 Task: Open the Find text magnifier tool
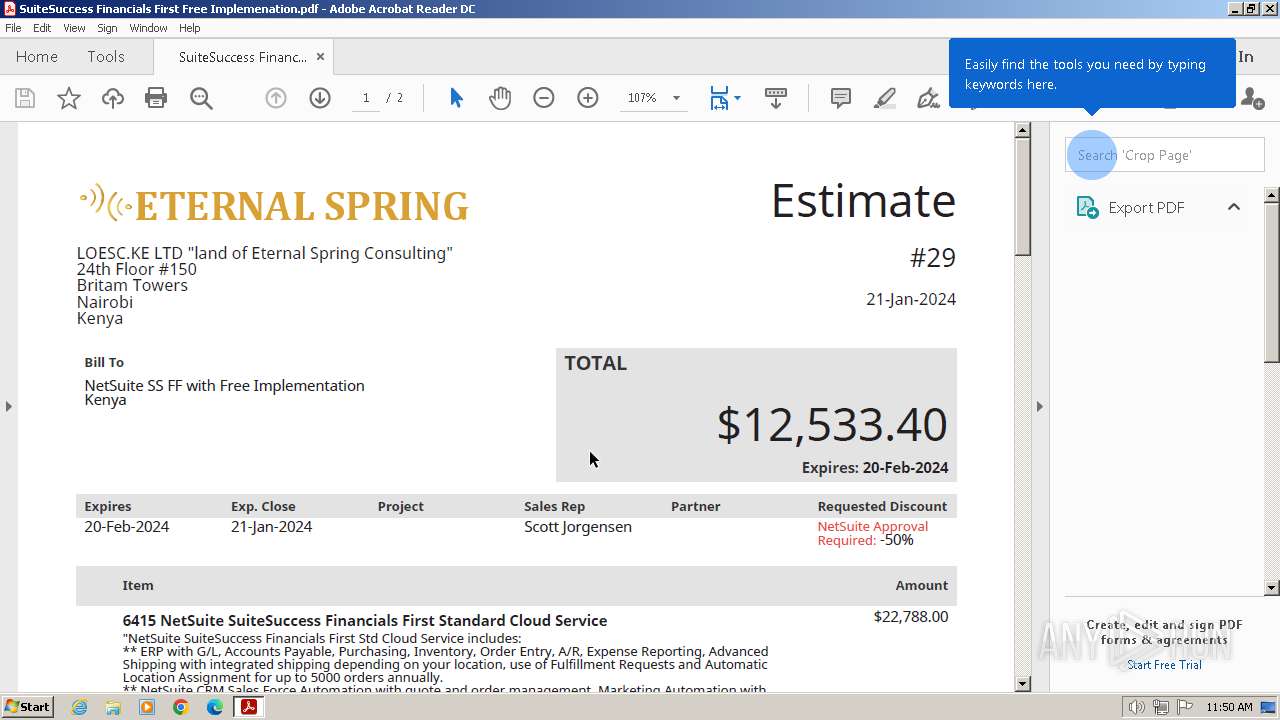tap(201, 98)
